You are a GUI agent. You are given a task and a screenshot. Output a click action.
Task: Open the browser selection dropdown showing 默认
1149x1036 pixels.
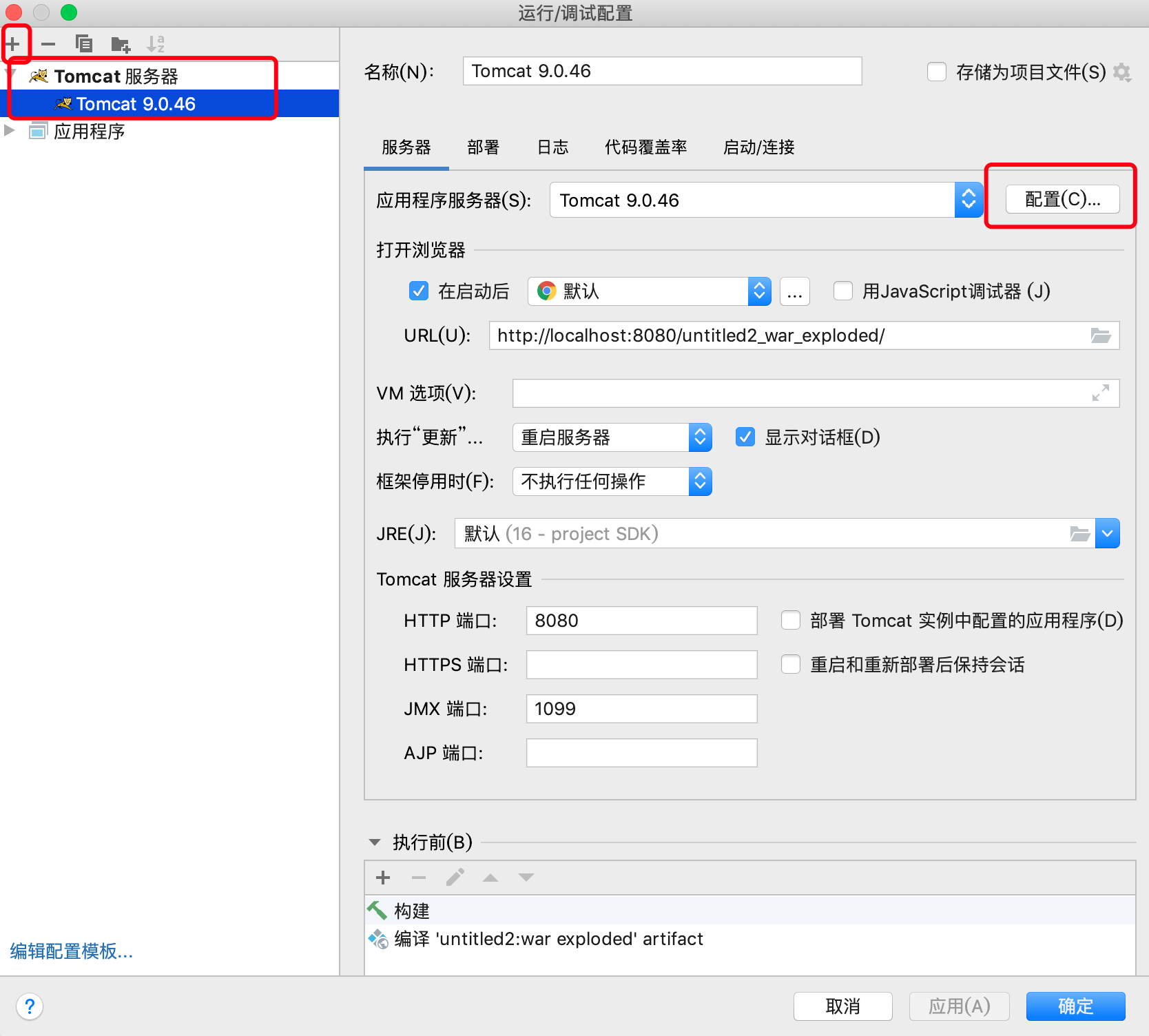click(x=760, y=291)
